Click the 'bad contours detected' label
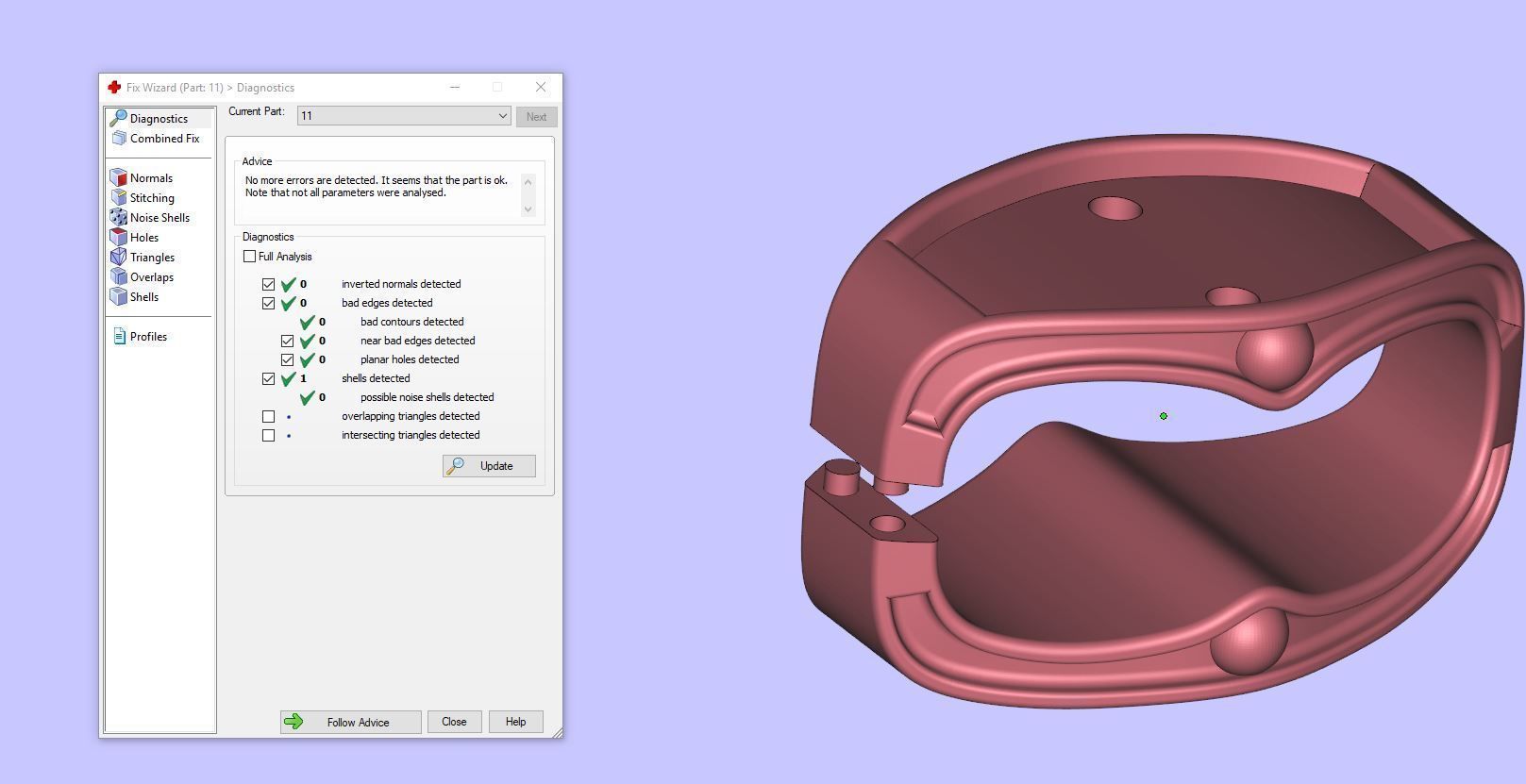This screenshot has width=1526, height=784. click(411, 322)
